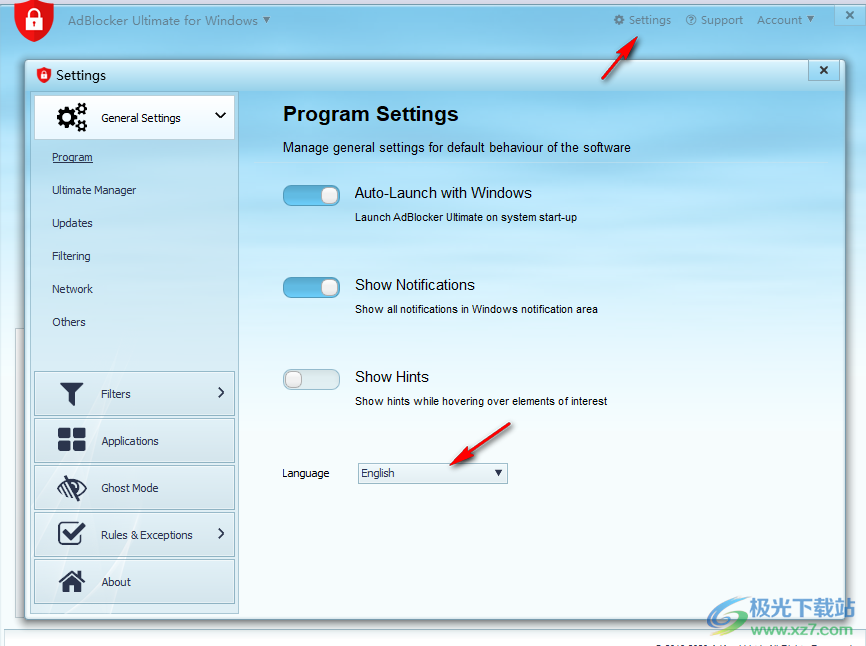Screen dimensions: 866x646
Task: Click the Settings gear icon in header
Action: tap(619, 20)
